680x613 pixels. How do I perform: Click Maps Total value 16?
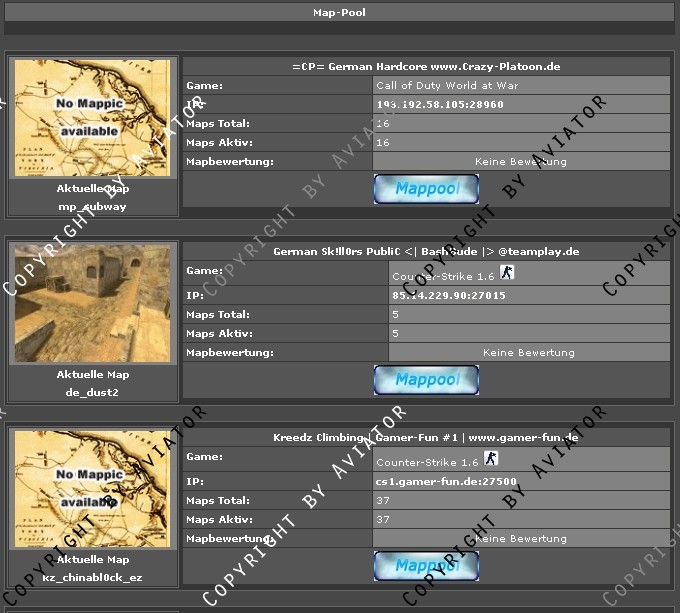pyautogui.click(x=383, y=124)
